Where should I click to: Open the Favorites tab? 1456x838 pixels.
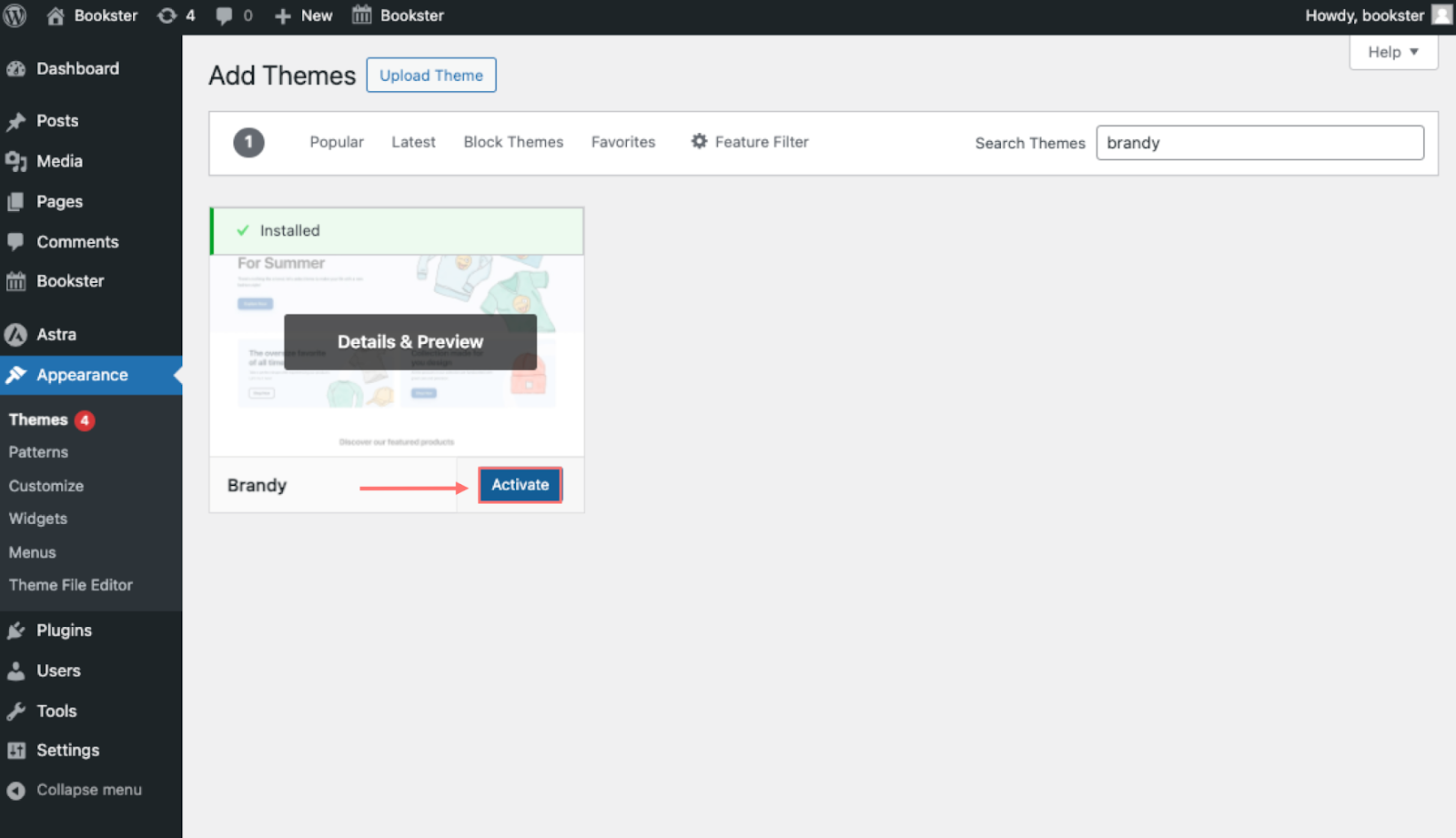pos(623,142)
